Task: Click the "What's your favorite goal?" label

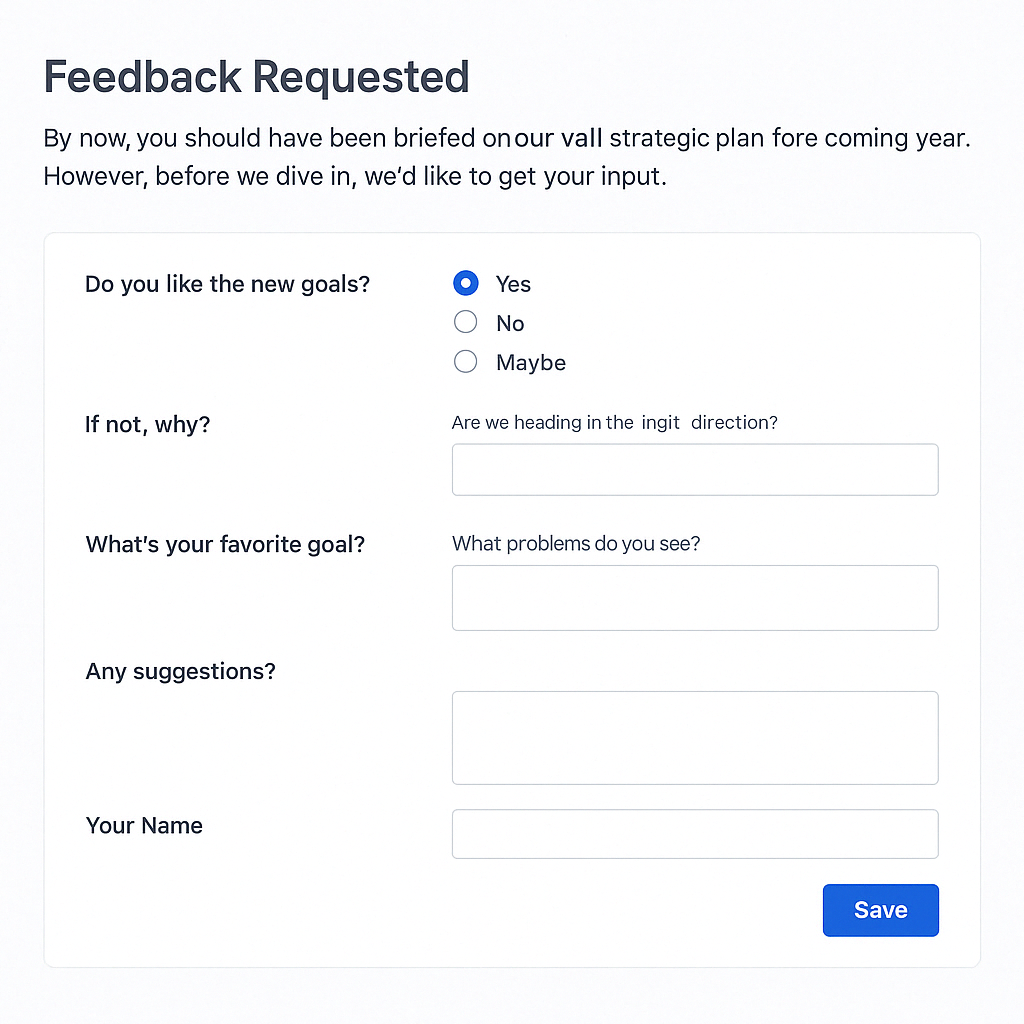Action: (225, 544)
